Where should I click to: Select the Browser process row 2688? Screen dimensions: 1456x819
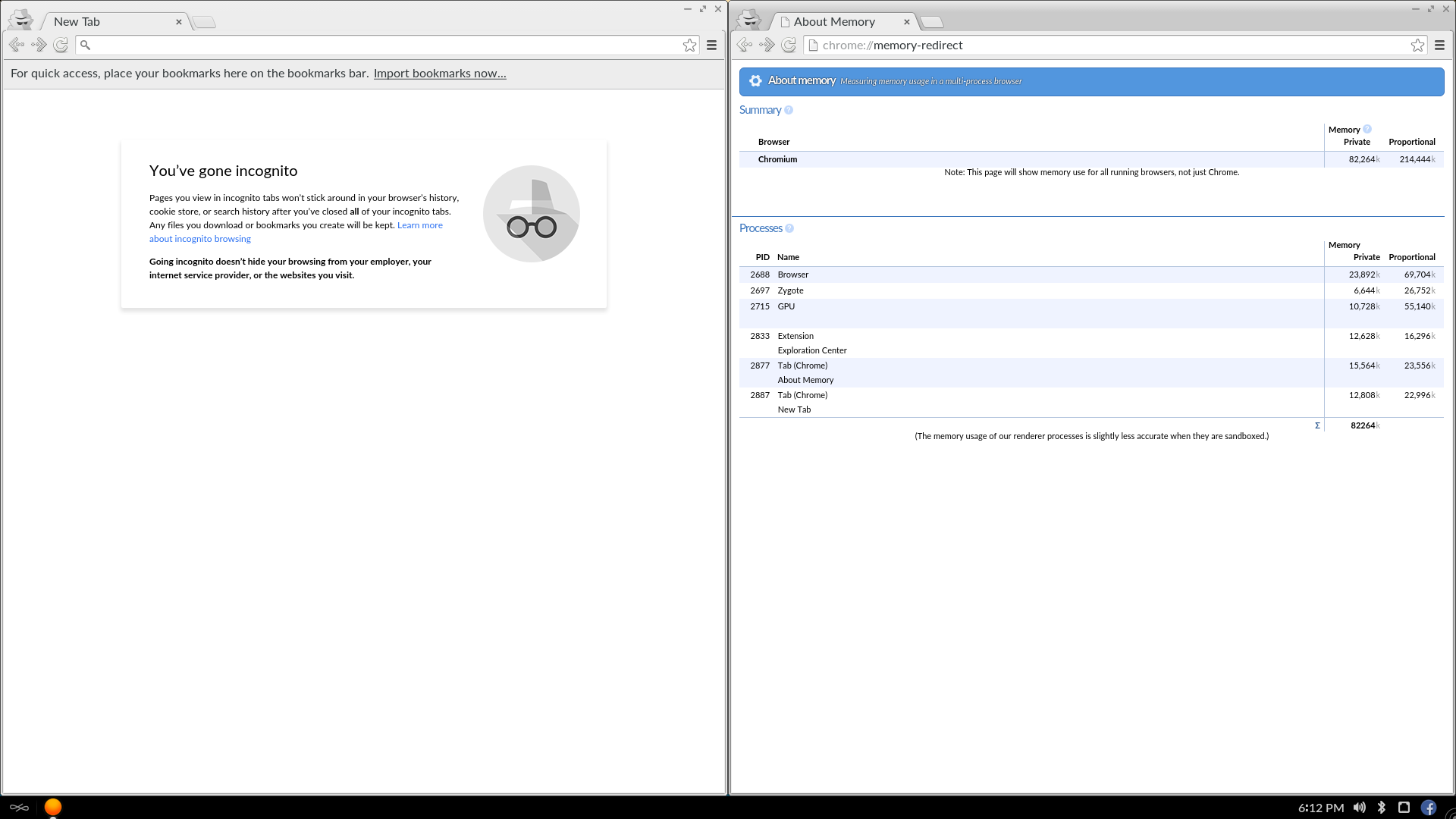tap(1091, 275)
